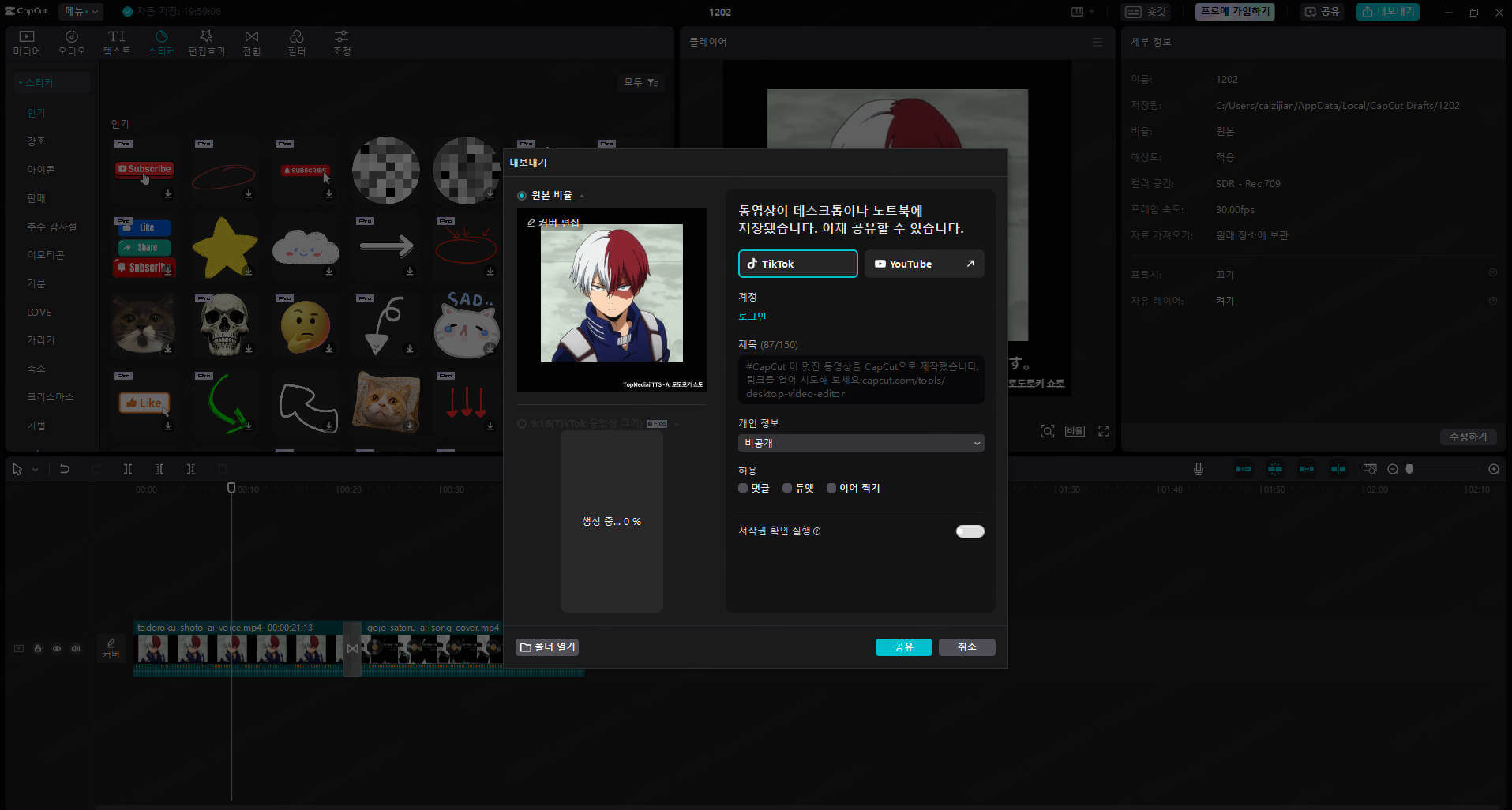The width and height of the screenshot is (1512, 810).
Task: Click the split clip icon
Action: click(128, 469)
